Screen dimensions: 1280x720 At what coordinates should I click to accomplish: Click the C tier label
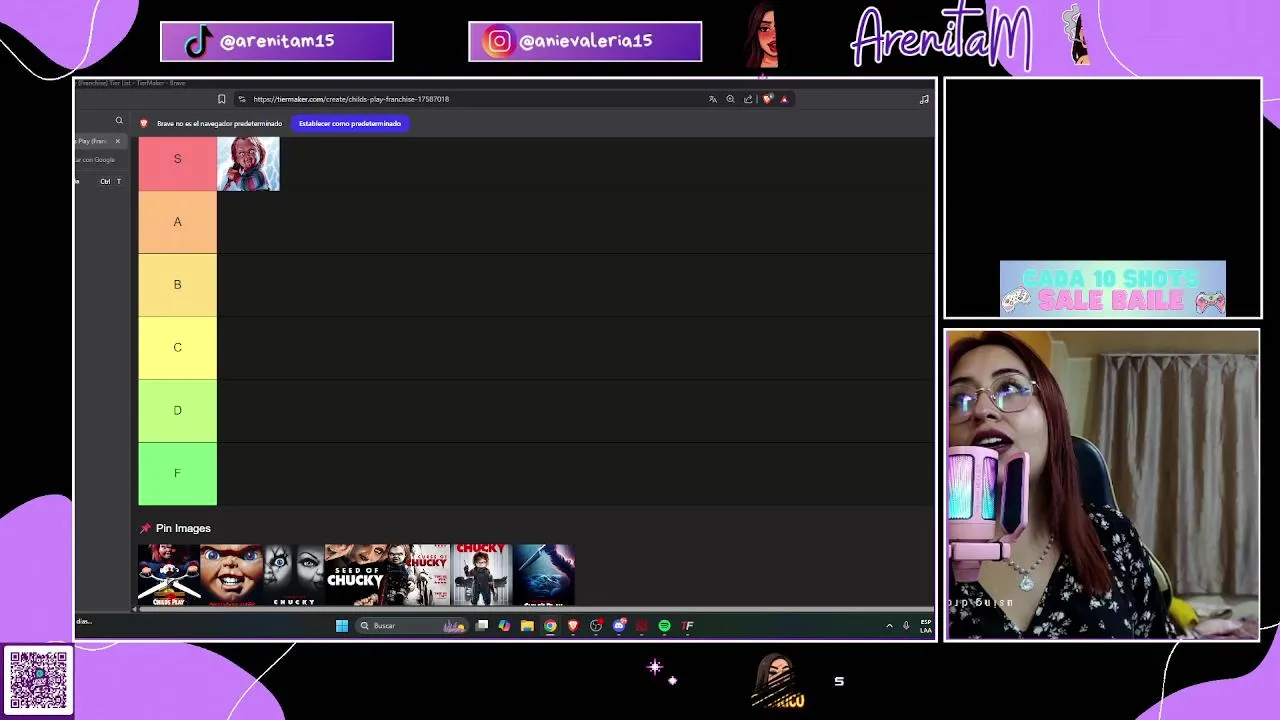pyautogui.click(x=177, y=348)
